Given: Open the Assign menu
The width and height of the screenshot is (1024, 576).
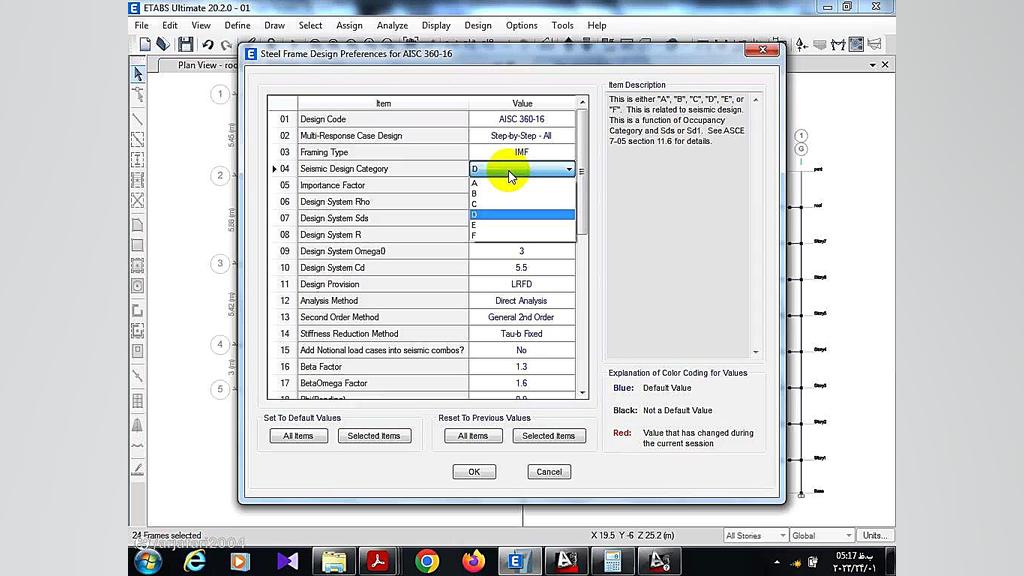Looking at the screenshot, I should (349, 25).
